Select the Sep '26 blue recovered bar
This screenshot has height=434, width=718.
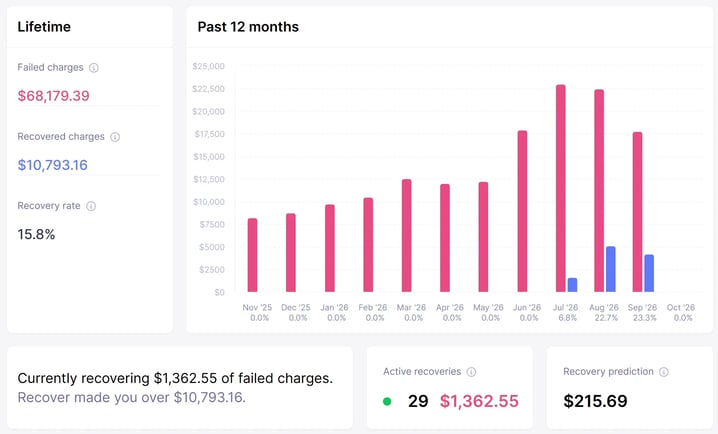pos(649,273)
